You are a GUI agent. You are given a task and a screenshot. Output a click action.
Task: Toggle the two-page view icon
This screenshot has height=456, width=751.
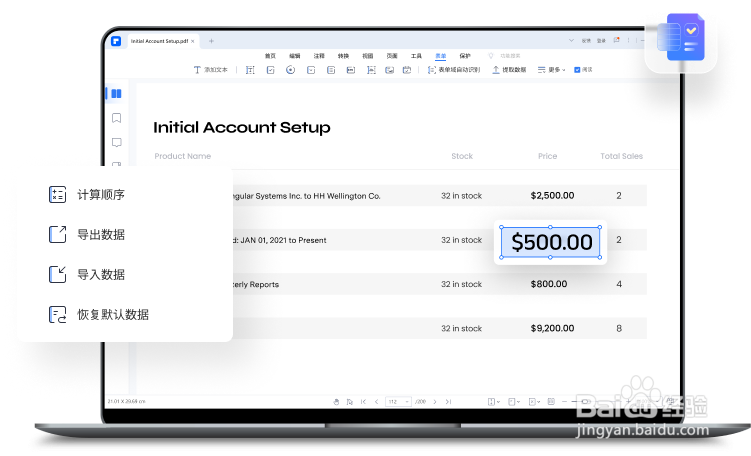(x=551, y=401)
